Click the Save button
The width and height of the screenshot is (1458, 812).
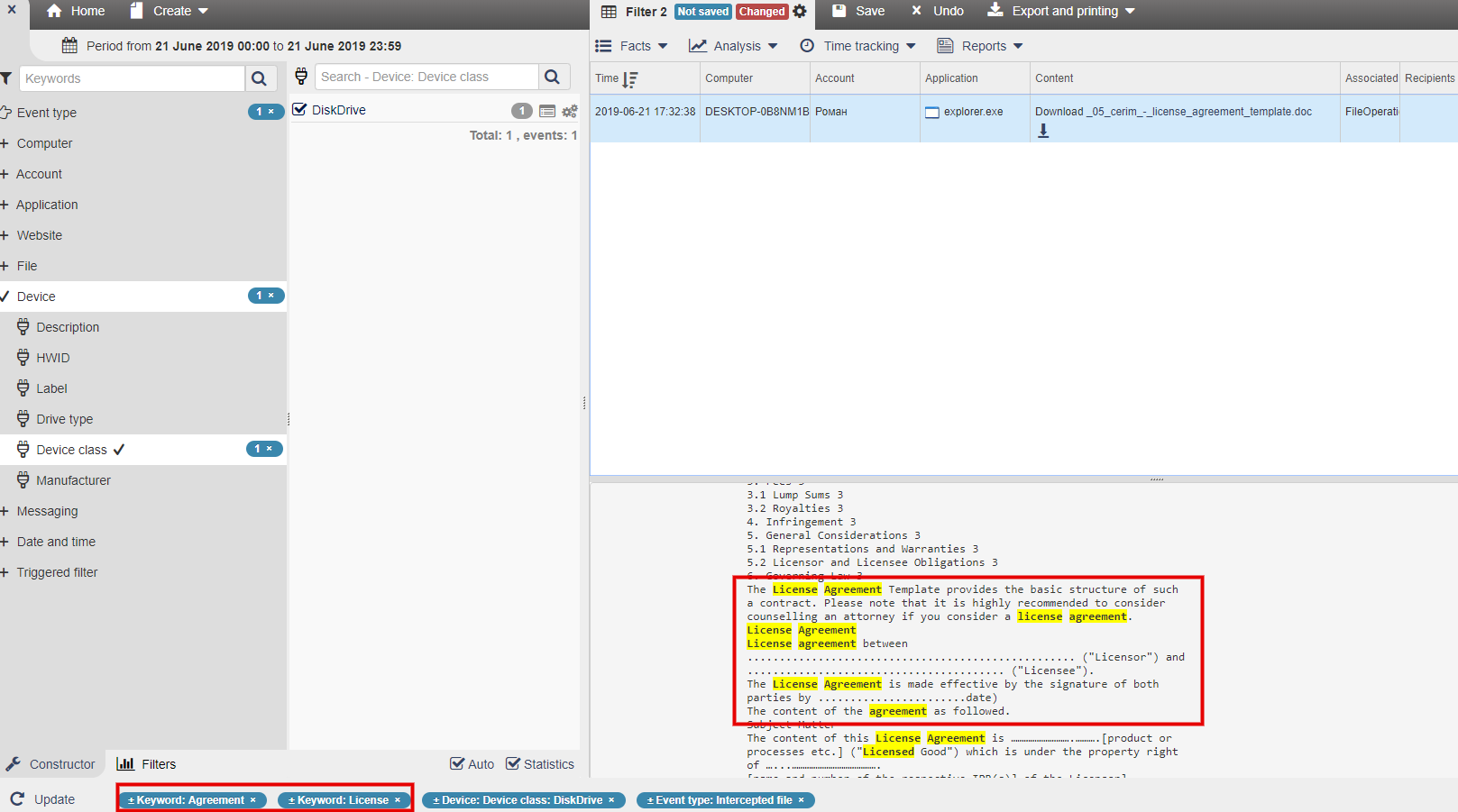pos(858,12)
